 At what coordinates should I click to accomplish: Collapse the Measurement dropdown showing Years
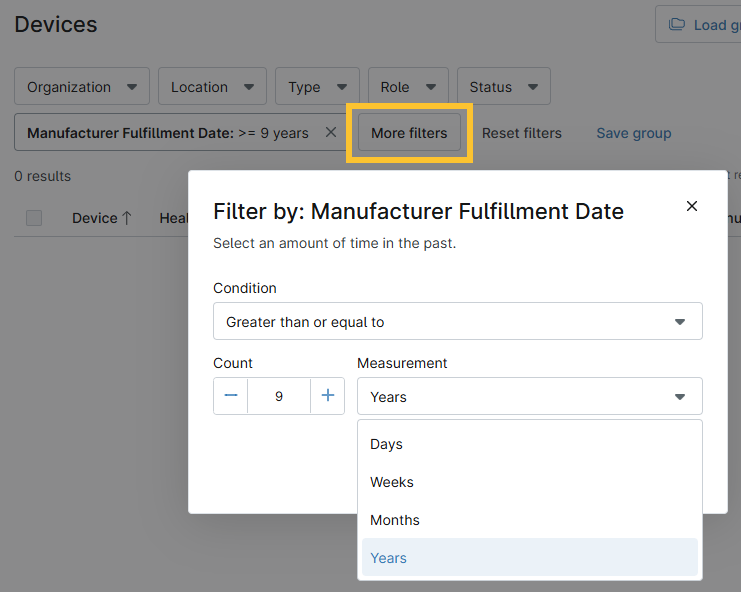pos(529,397)
